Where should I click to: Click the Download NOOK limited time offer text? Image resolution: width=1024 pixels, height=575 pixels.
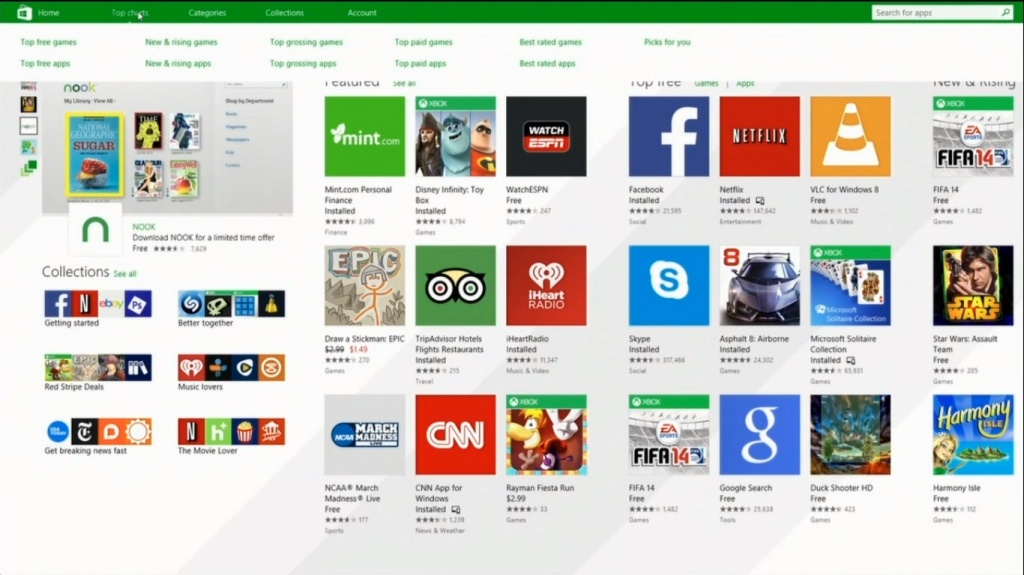[x=203, y=238]
